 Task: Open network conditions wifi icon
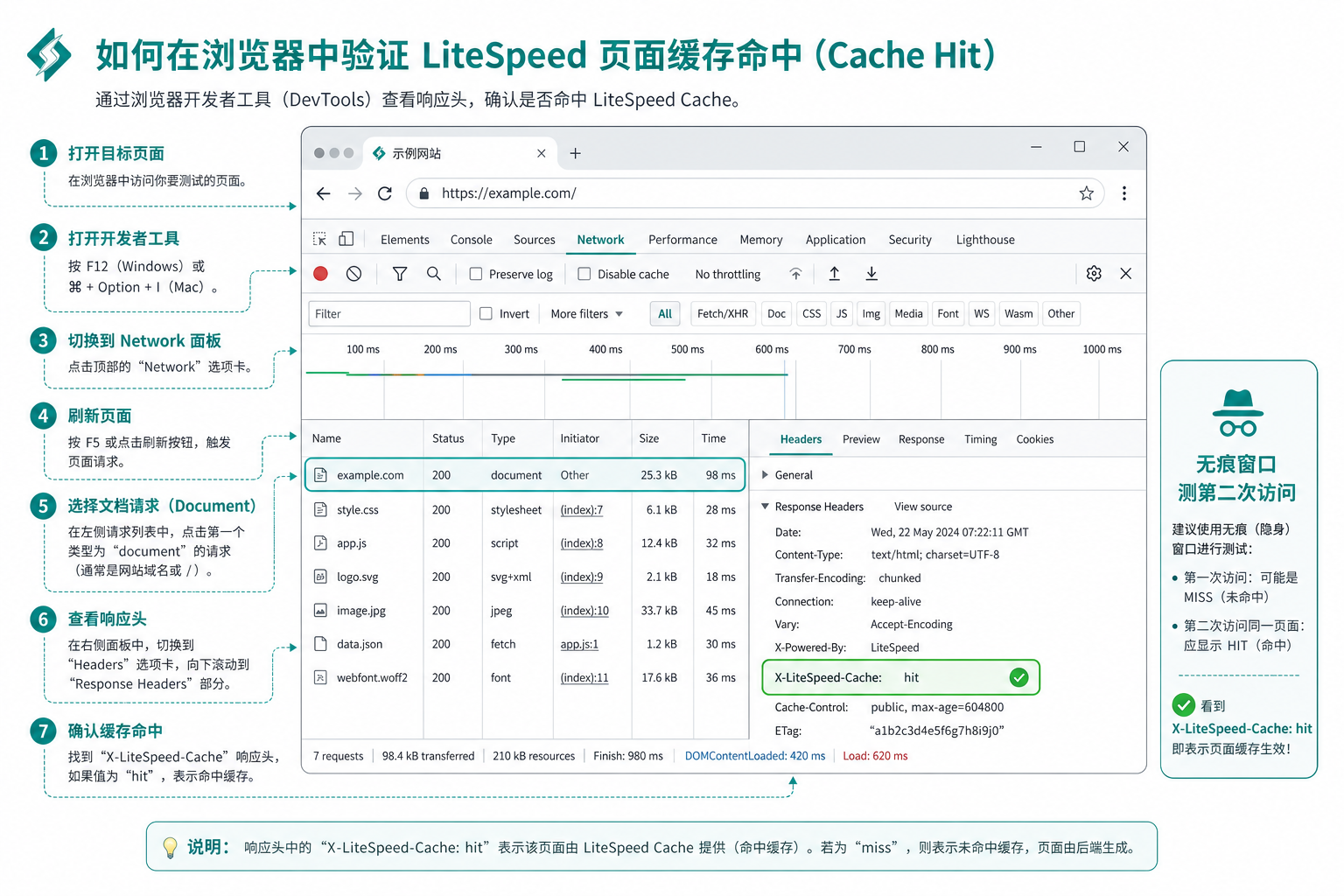click(x=795, y=274)
